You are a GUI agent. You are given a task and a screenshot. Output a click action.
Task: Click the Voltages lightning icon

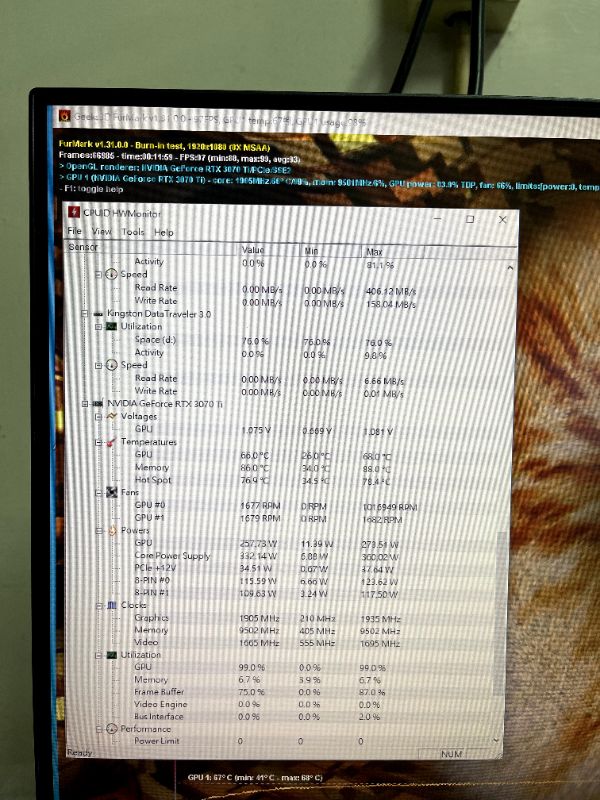pos(111,416)
